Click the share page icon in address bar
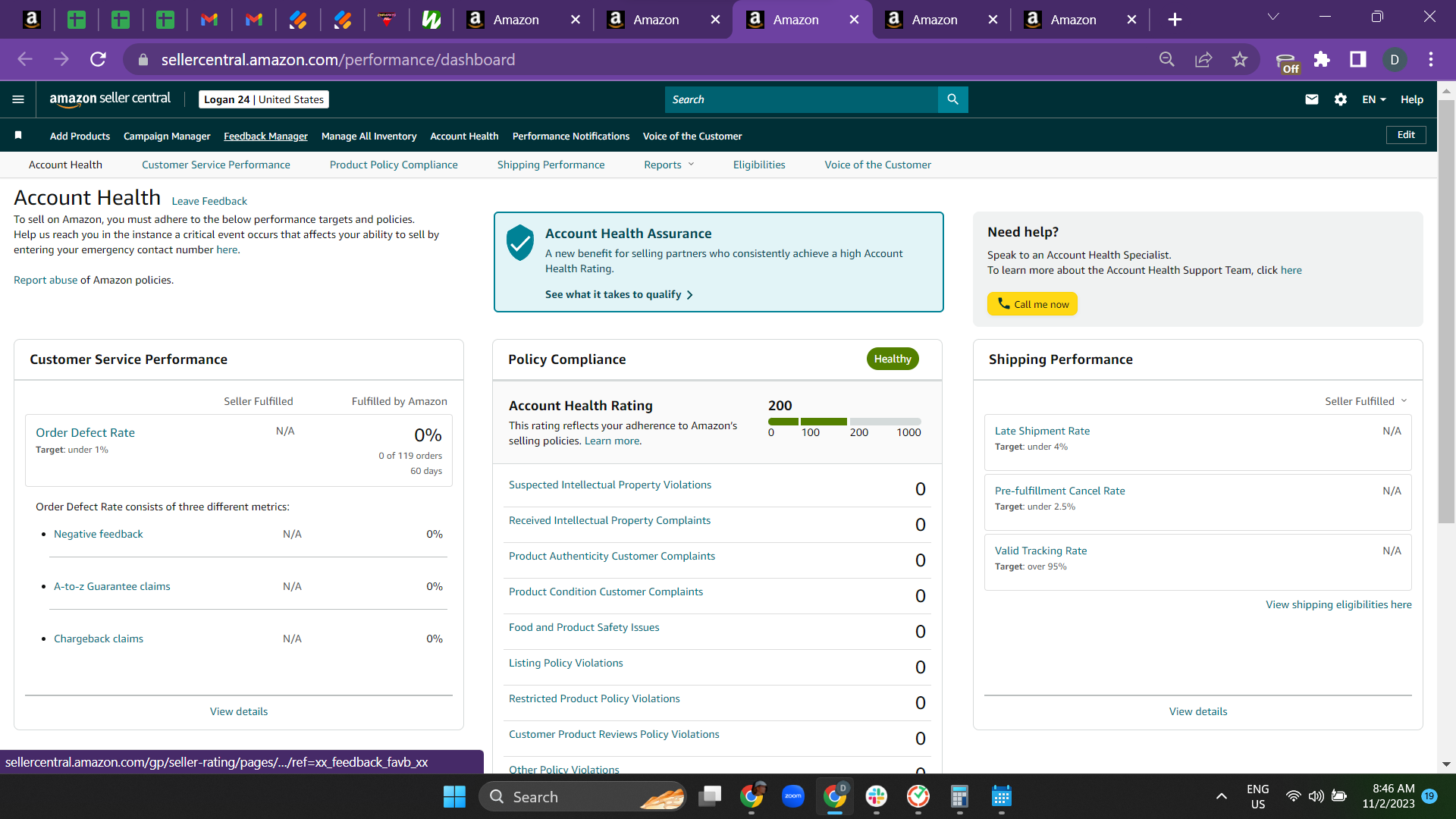The image size is (1456, 819). coord(1203,59)
